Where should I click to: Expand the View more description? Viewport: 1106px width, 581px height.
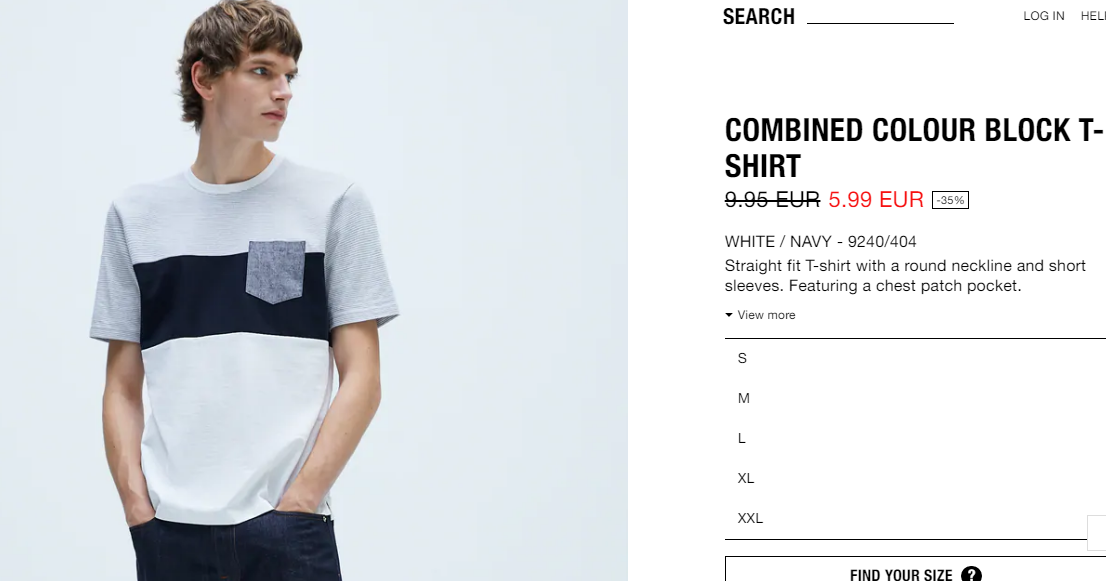point(760,315)
